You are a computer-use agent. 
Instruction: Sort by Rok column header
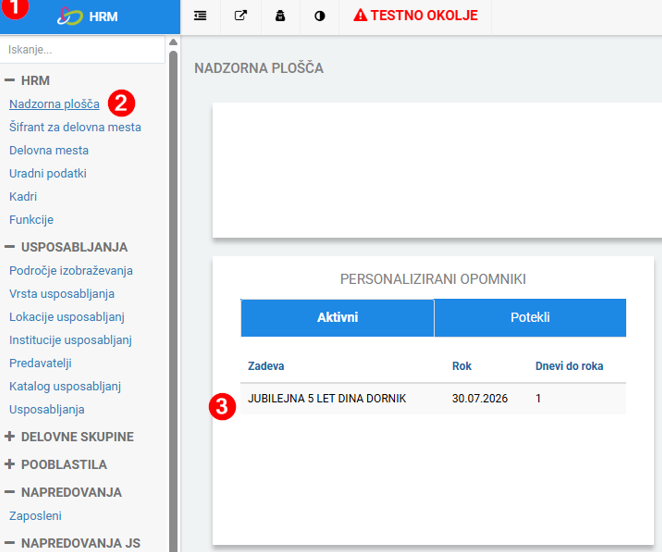point(461,366)
